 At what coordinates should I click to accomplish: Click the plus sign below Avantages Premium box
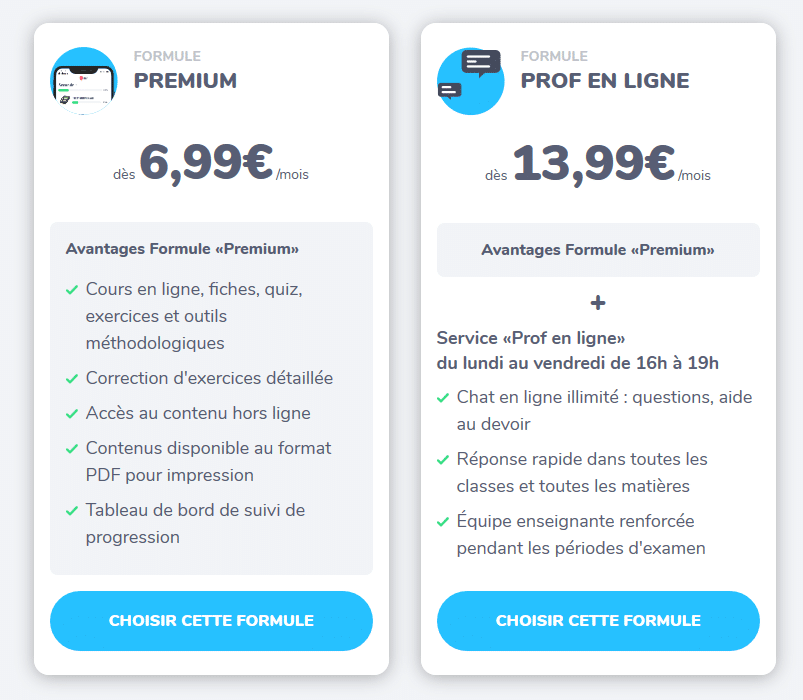tap(598, 303)
